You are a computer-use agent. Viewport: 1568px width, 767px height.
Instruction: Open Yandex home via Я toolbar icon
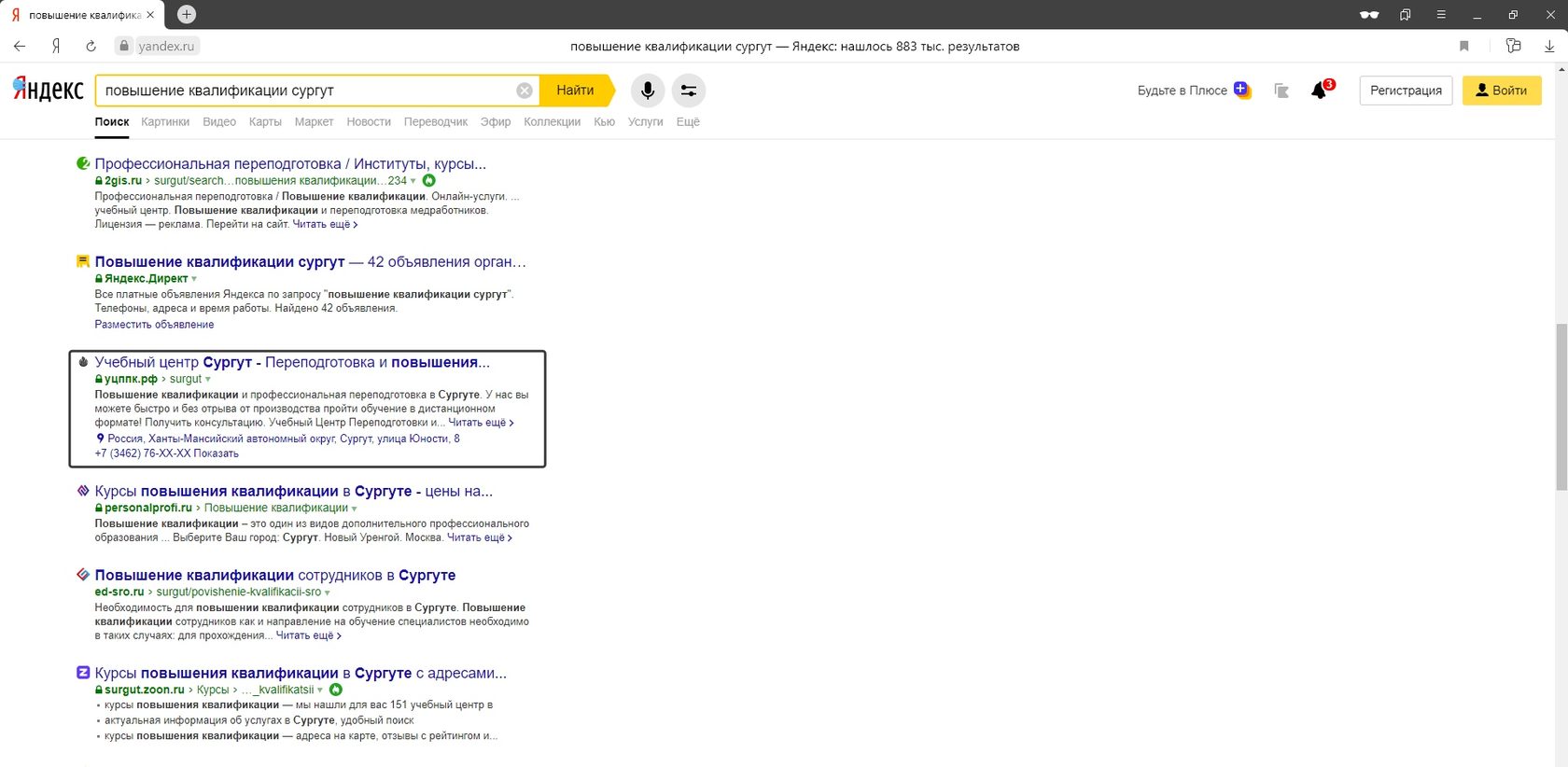(x=56, y=46)
